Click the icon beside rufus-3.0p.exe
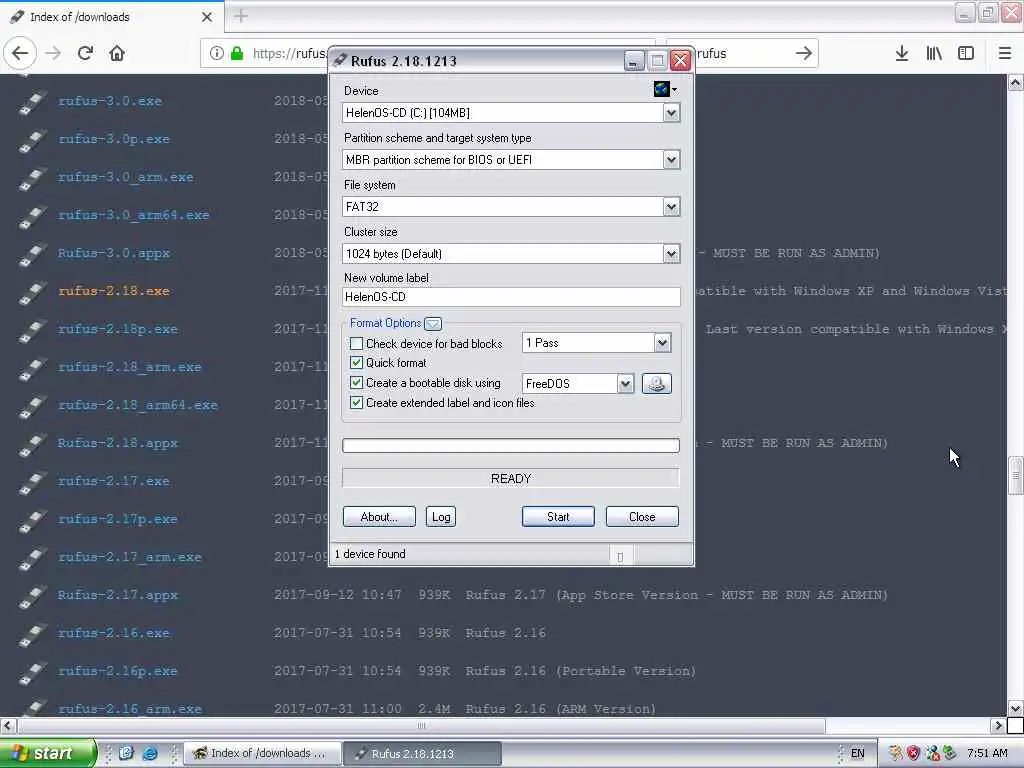Image resolution: width=1024 pixels, height=768 pixels. pos(33,140)
